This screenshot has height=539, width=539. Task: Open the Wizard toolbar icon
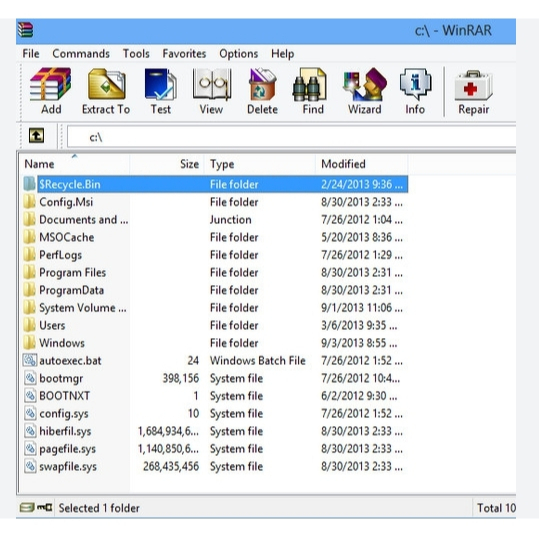tap(365, 85)
